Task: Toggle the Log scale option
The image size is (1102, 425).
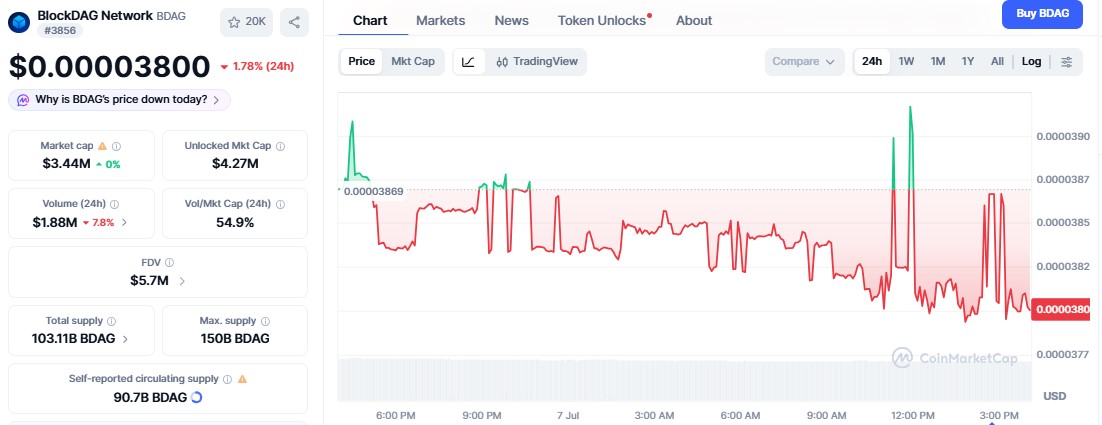Action: point(1031,62)
